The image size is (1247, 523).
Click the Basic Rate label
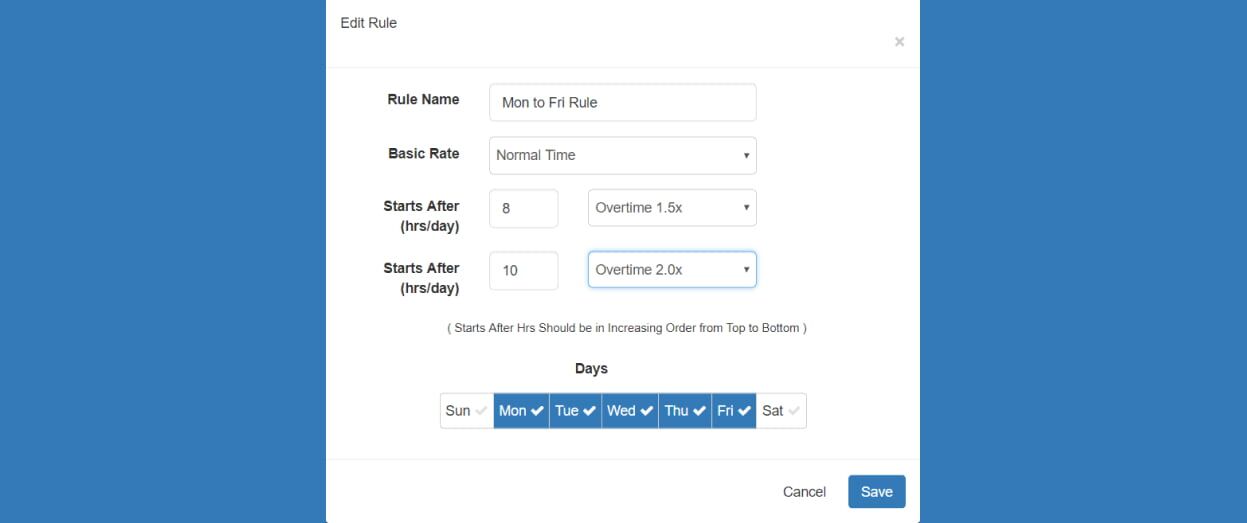pyautogui.click(x=423, y=153)
